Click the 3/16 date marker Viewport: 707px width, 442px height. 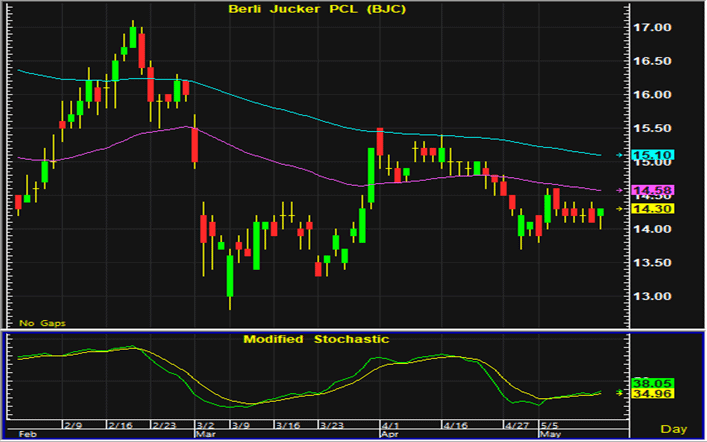point(287,425)
